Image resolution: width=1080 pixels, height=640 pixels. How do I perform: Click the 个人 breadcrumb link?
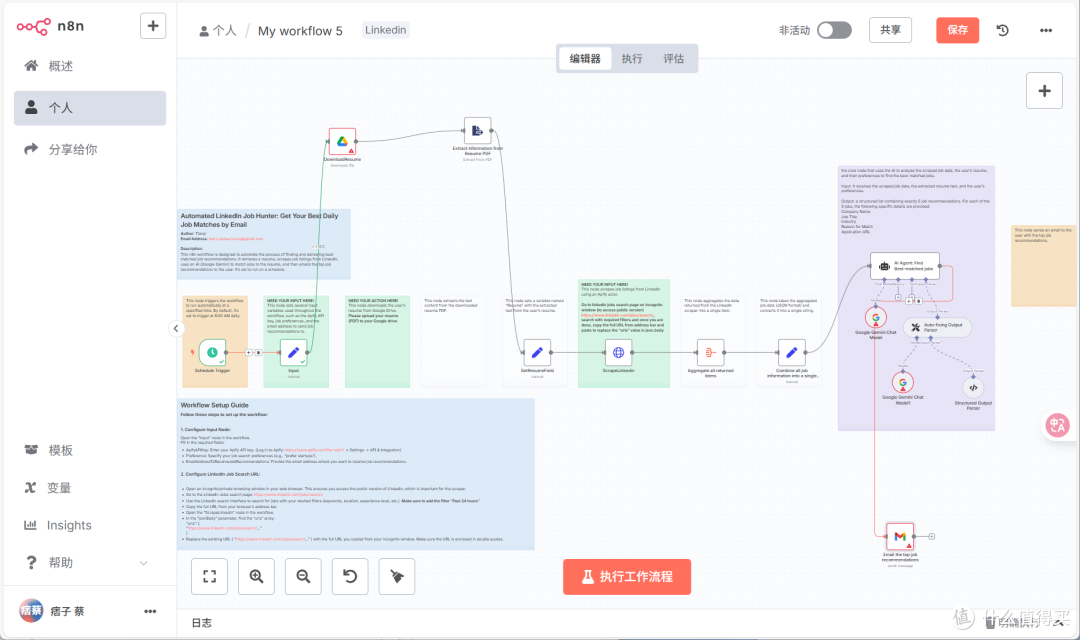[x=218, y=30]
